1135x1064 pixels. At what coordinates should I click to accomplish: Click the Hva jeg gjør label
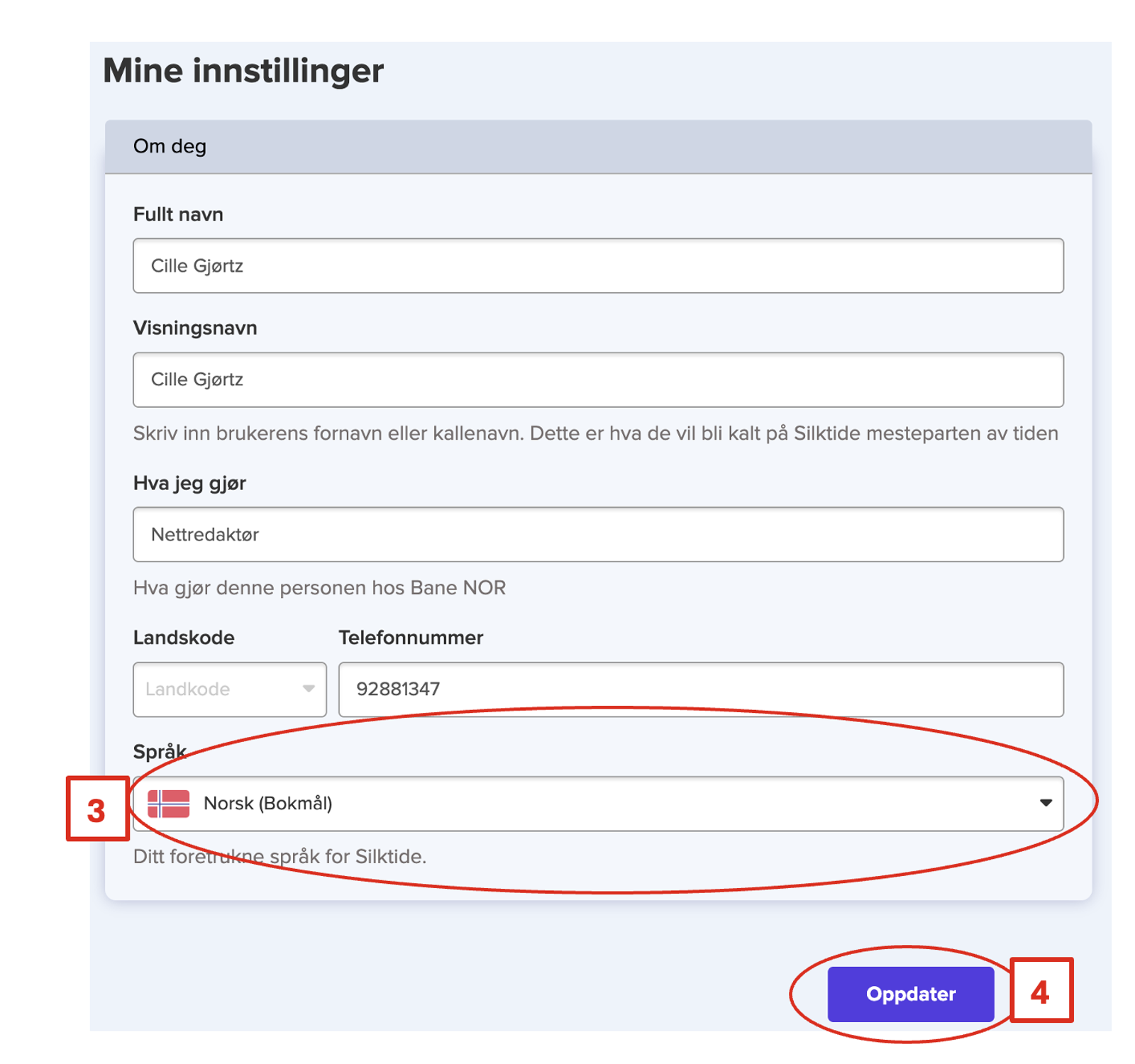[189, 483]
